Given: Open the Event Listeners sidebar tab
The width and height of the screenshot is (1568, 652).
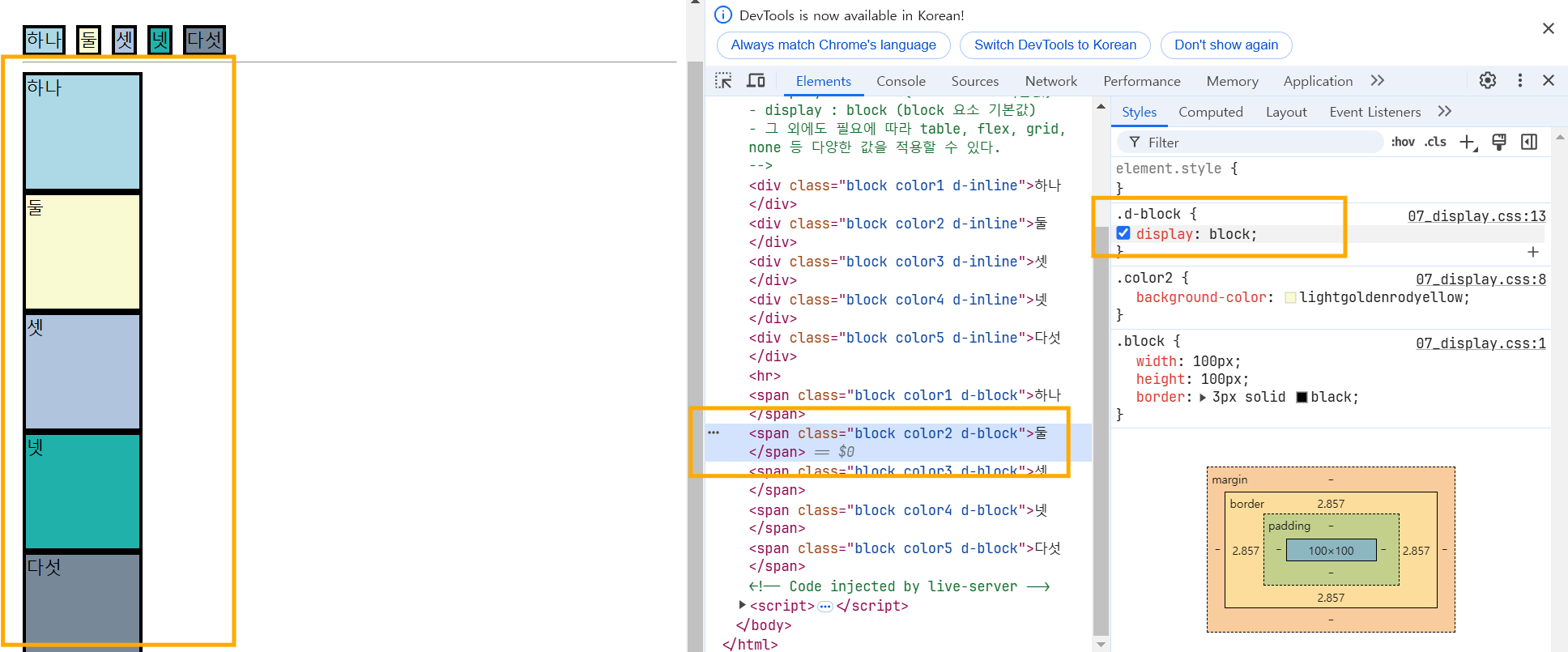Looking at the screenshot, I should pyautogui.click(x=1374, y=112).
